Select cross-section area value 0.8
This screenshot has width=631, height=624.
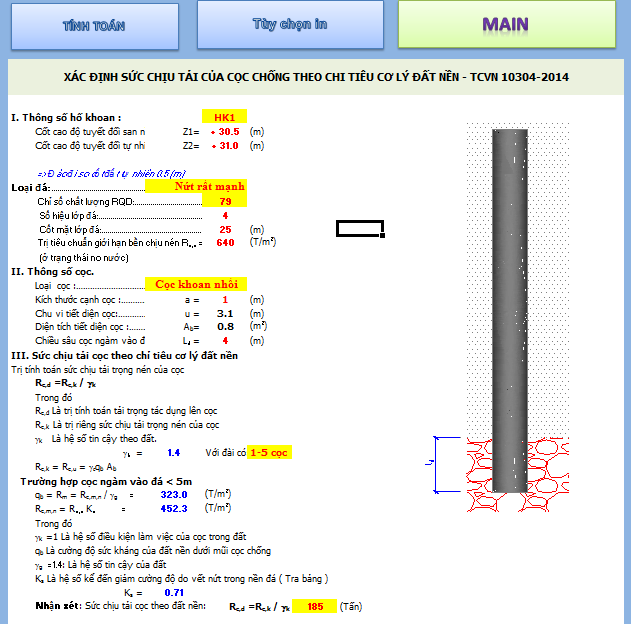point(225,327)
